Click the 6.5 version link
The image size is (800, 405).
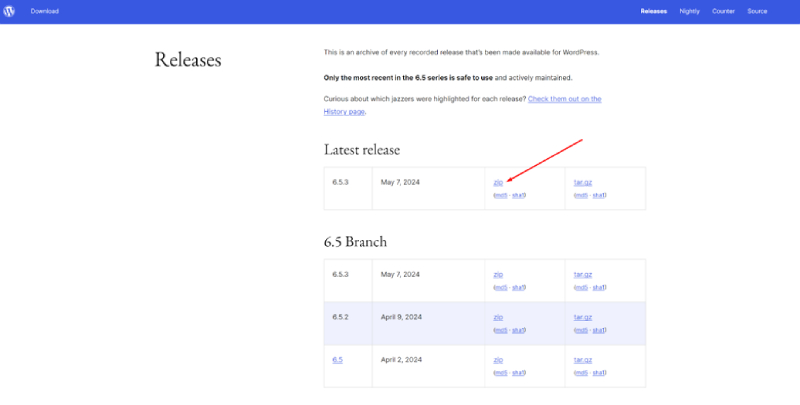coord(337,359)
